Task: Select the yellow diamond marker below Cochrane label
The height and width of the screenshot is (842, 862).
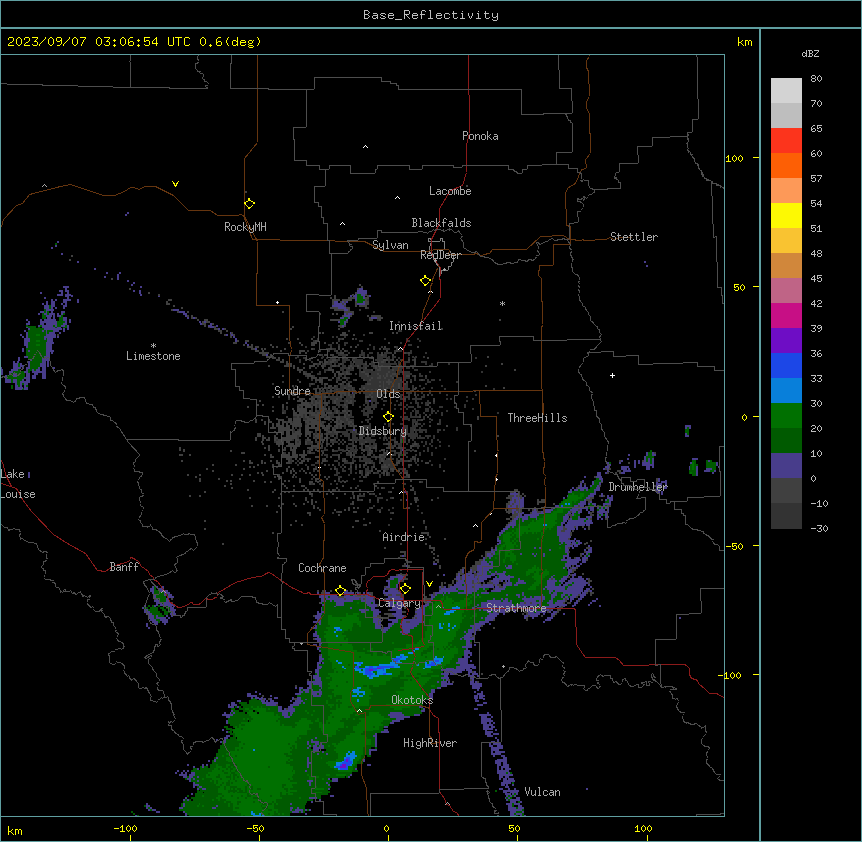Action: pos(340,591)
